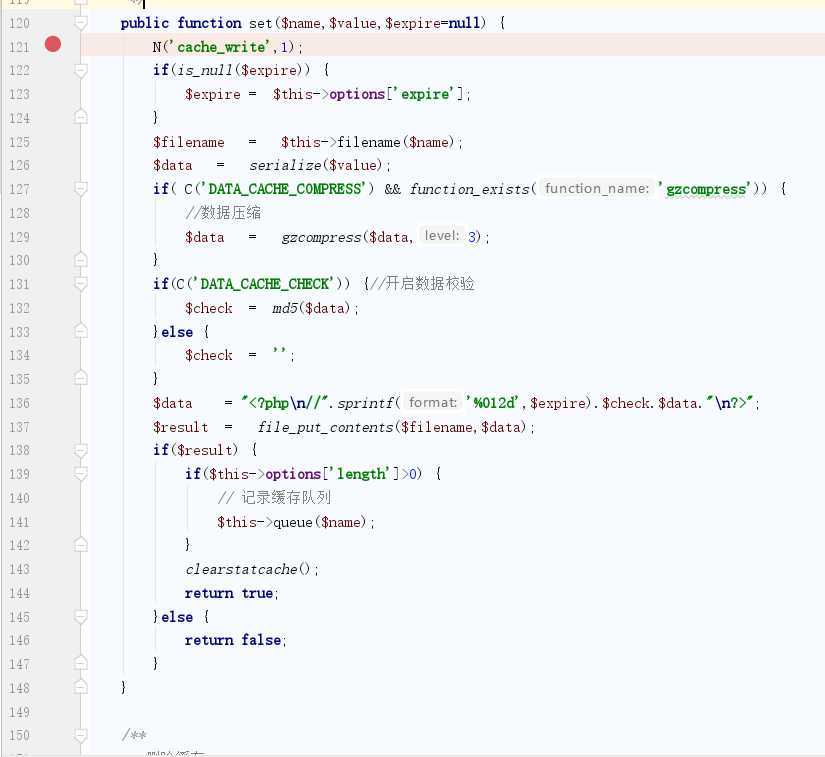Screen dimensions: 825x757
Task: Click the $result variable on line 137
Action: pyautogui.click(x=180, y=427)
